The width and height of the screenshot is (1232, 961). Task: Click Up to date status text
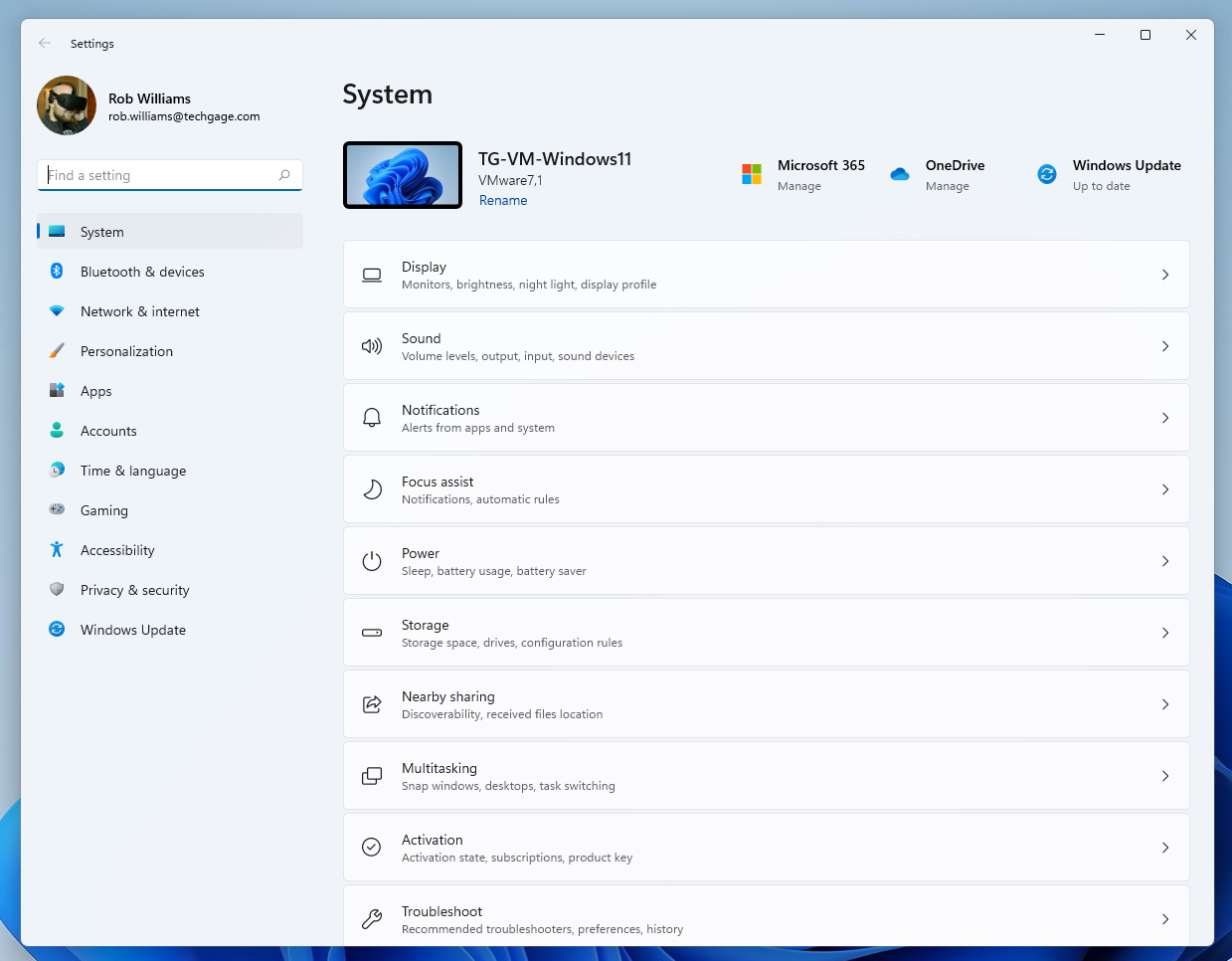(1102, 186)
